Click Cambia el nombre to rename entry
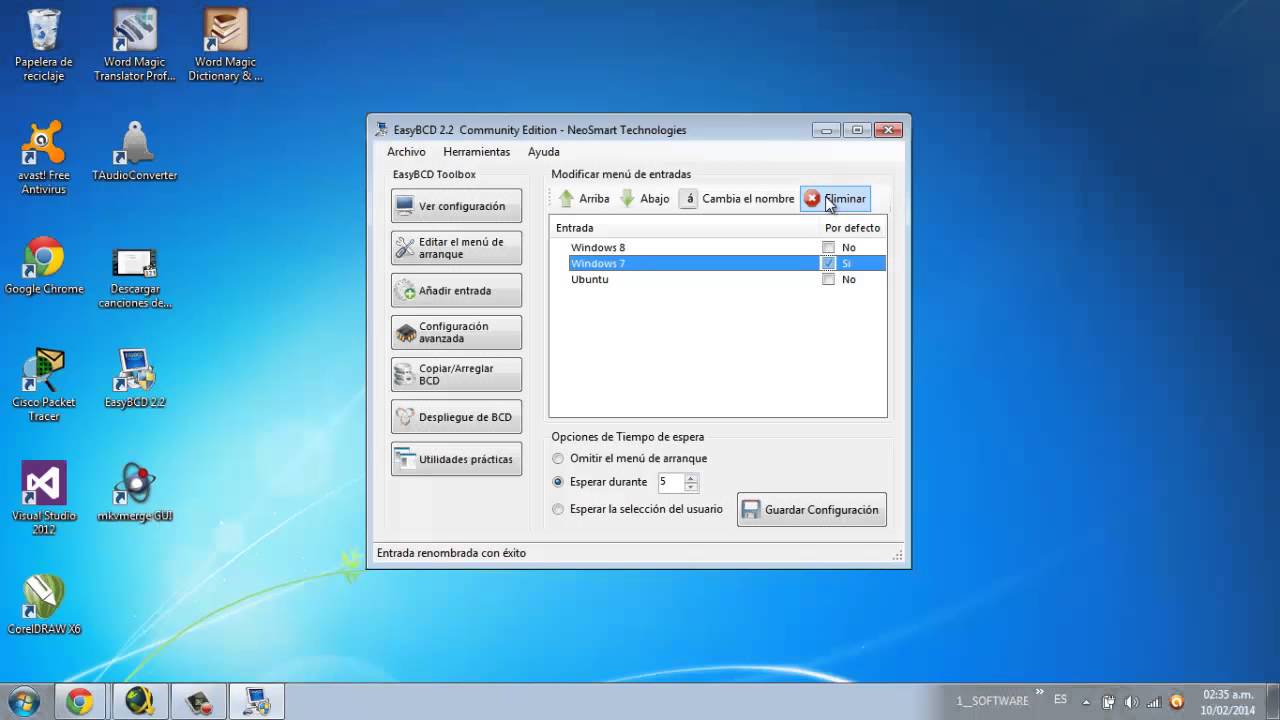Screen dimensions: 1280x720 pos(738,199)
